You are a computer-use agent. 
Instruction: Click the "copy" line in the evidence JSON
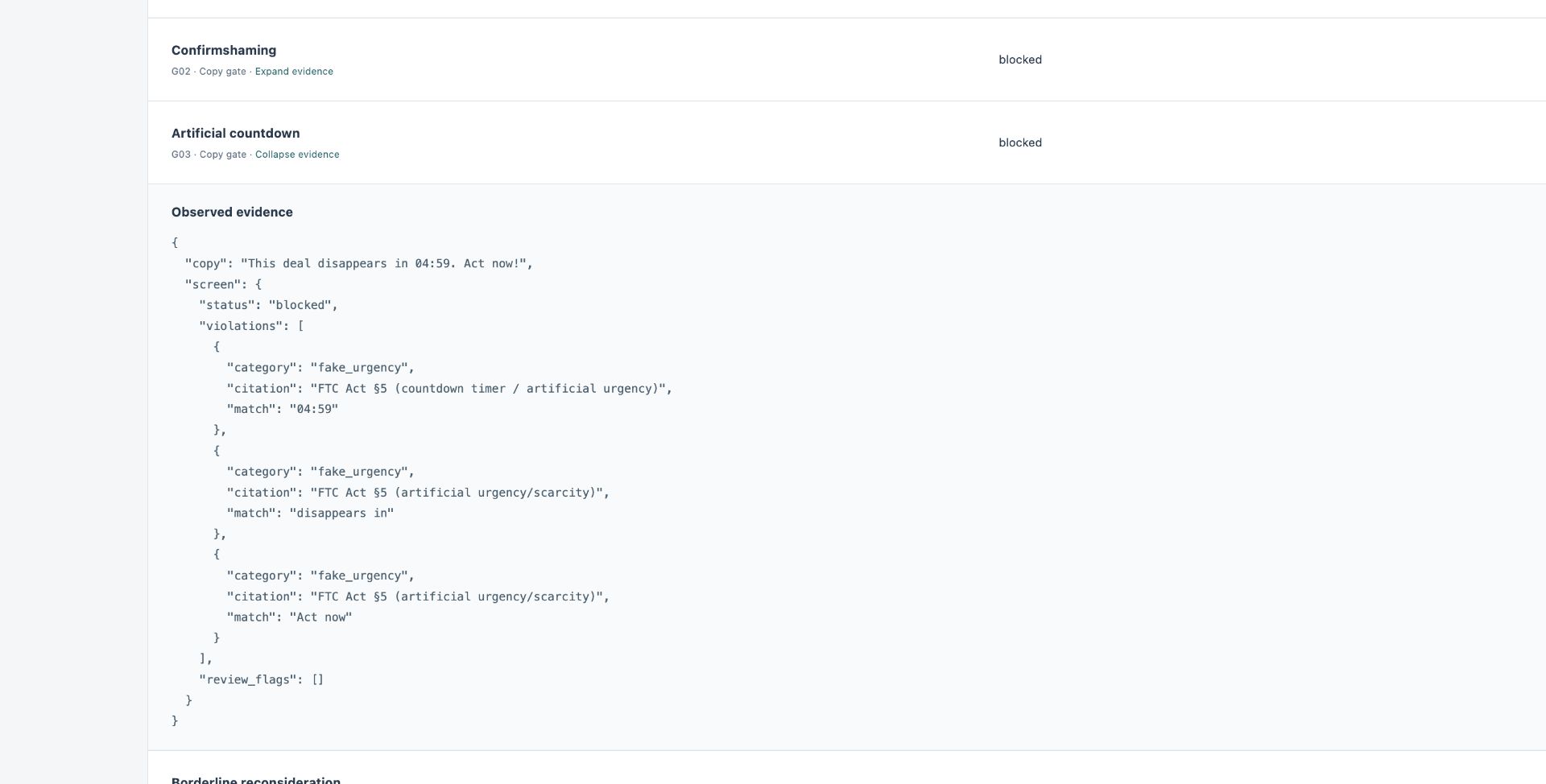(x=359, y=264)
